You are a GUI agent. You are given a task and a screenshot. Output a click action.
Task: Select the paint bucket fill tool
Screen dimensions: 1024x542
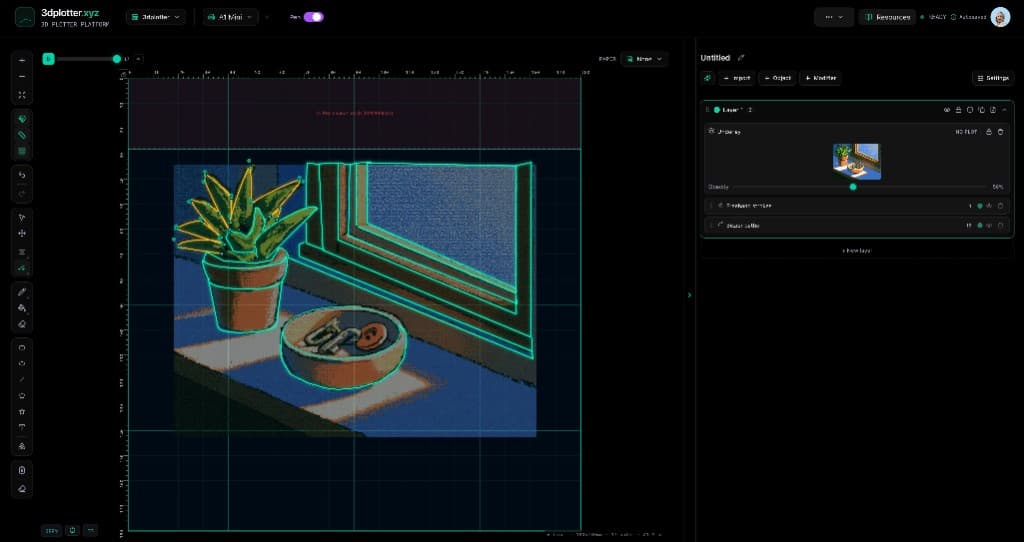(22, 308)
